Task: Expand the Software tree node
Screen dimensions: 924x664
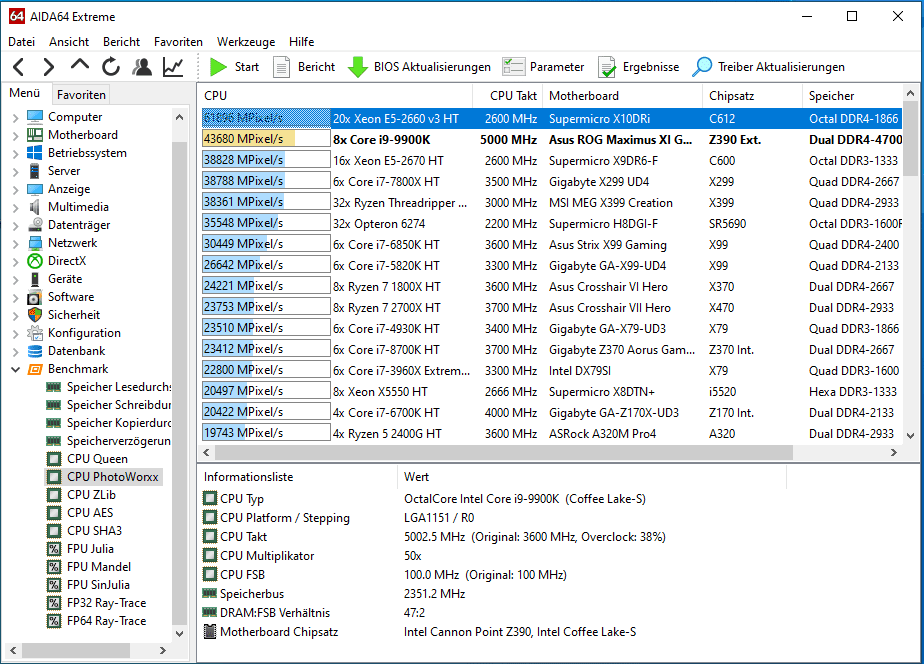Action: (15, 298)
